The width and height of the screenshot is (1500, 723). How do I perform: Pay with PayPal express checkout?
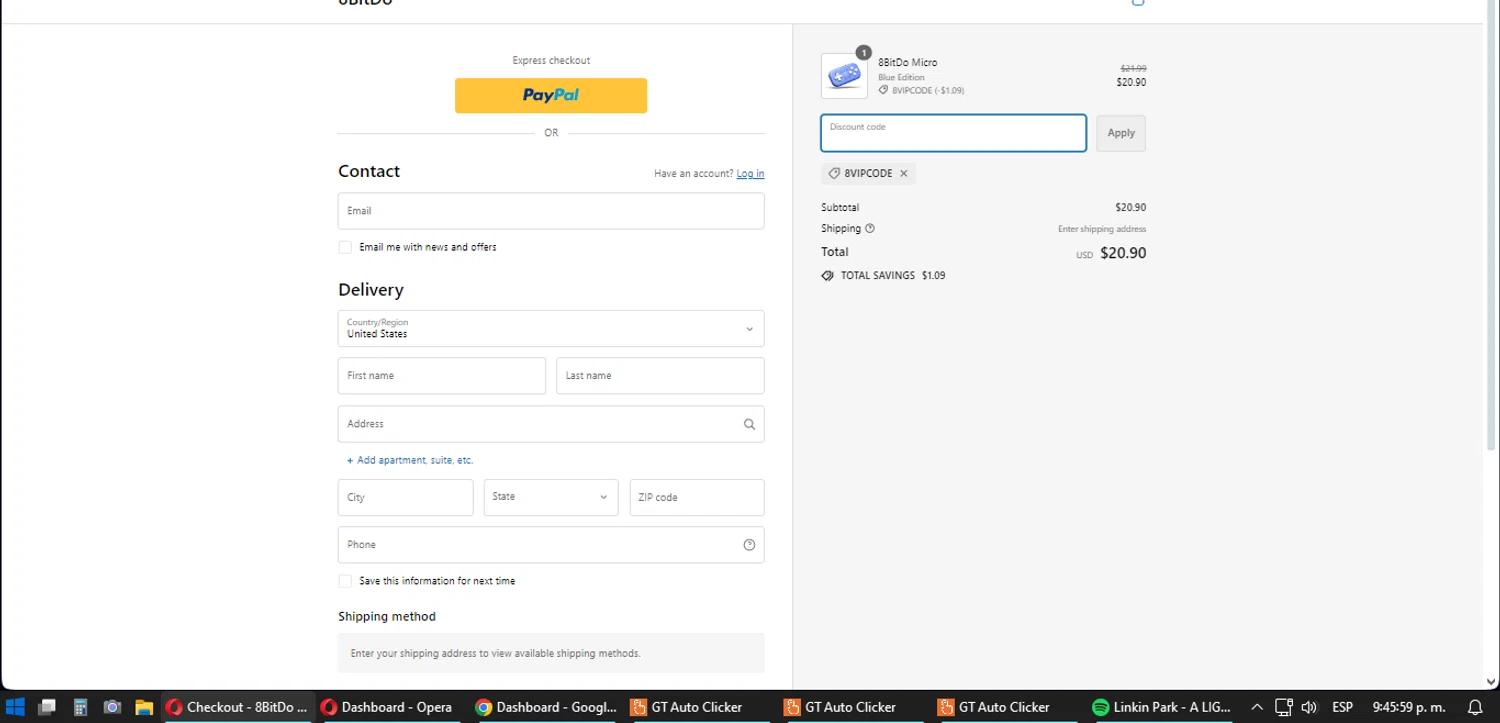click(x=551, y=96)
